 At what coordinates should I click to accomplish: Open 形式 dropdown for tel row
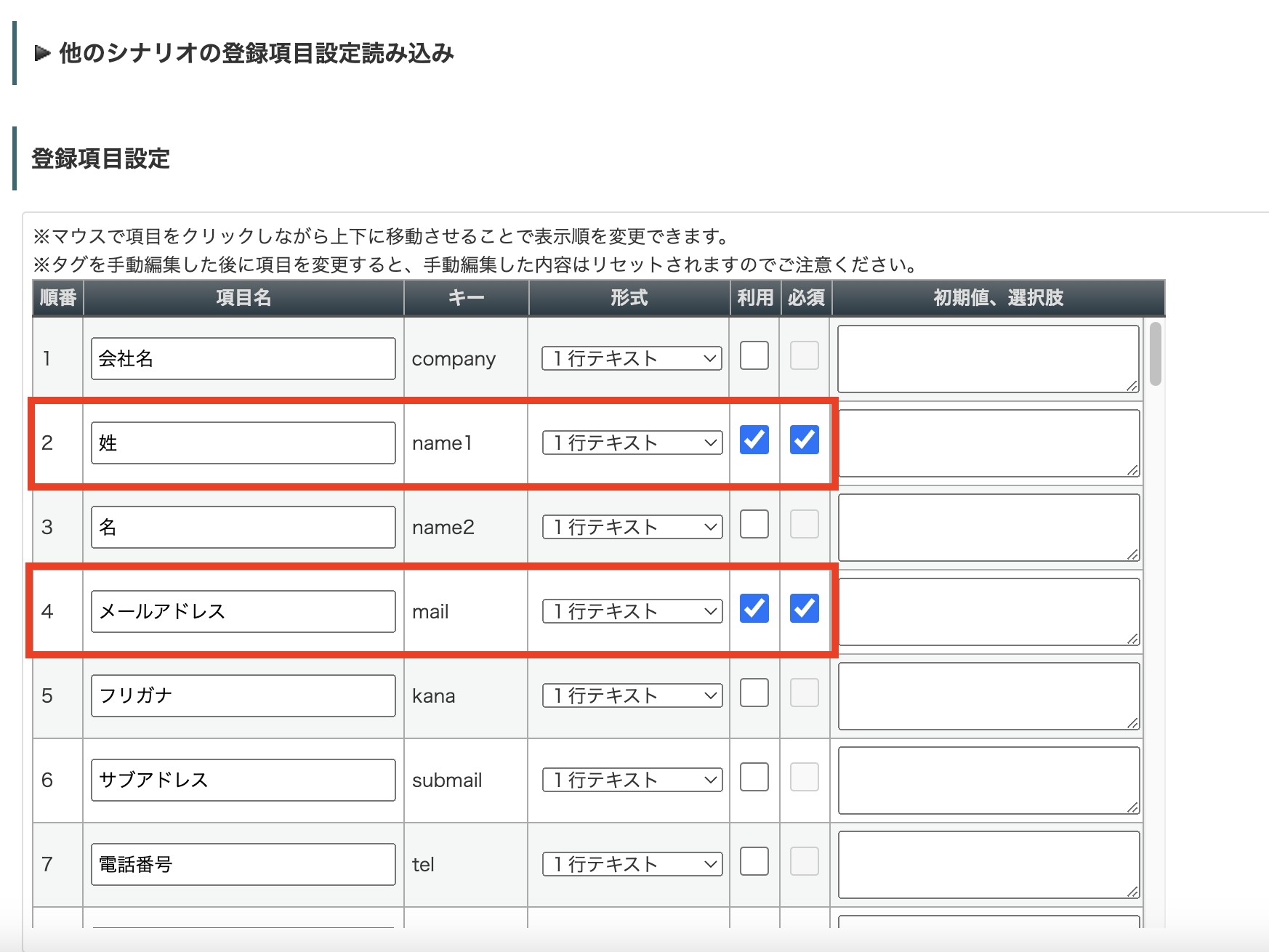(631, 864)
